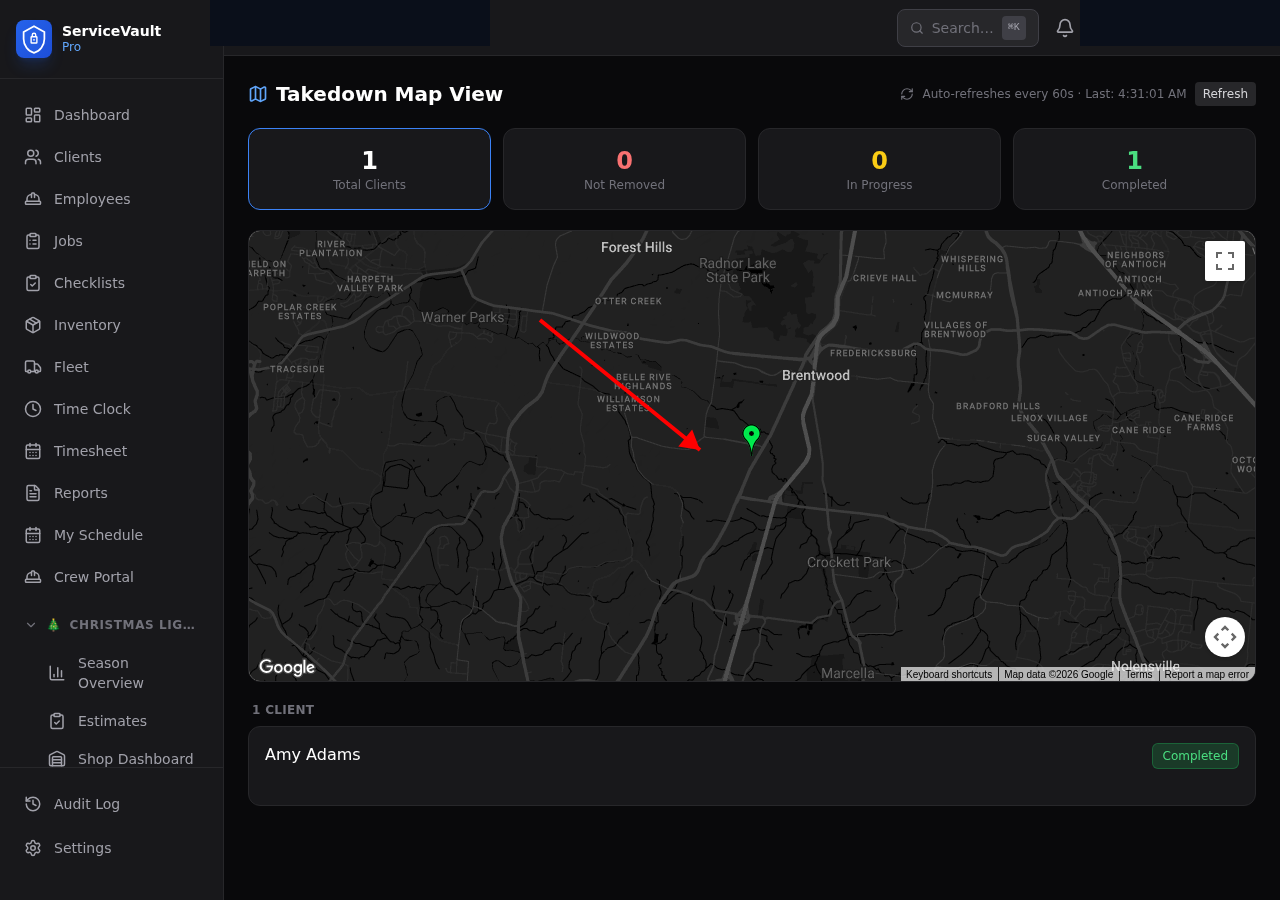Click Report a map error
The width and height of the screenshot is (1280, 900).
click(1207, 674)
